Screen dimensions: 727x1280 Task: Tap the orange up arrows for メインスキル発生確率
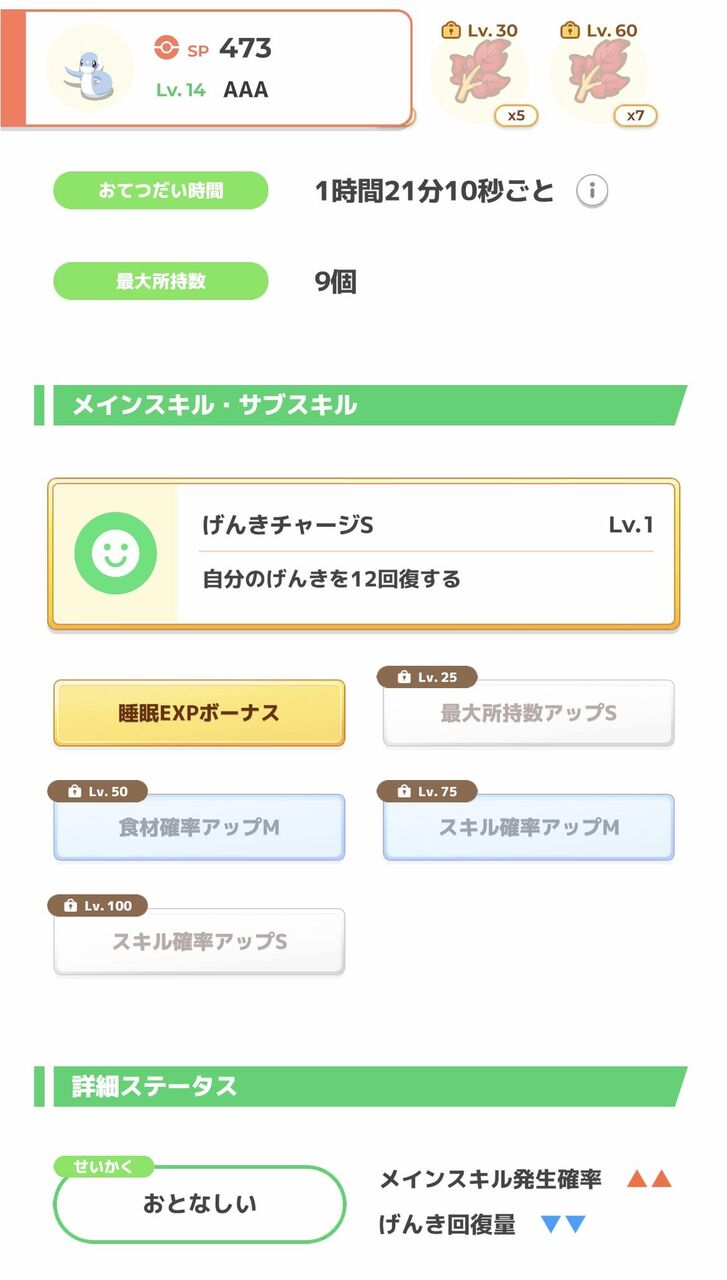tap(648, 1179)
